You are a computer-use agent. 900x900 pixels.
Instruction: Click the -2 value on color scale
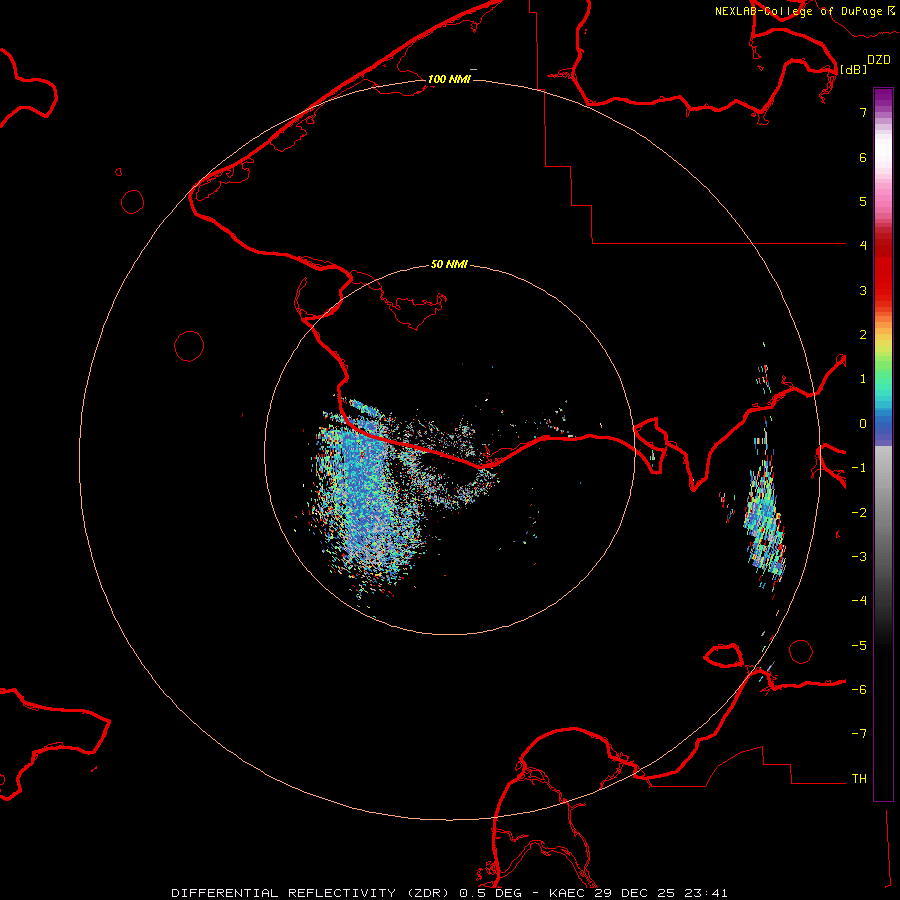click(x=859, y=513)
